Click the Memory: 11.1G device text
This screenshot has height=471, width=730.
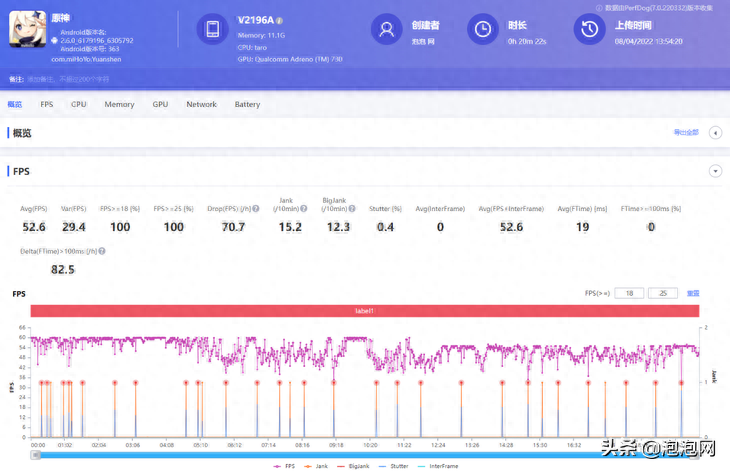(261, 35)
